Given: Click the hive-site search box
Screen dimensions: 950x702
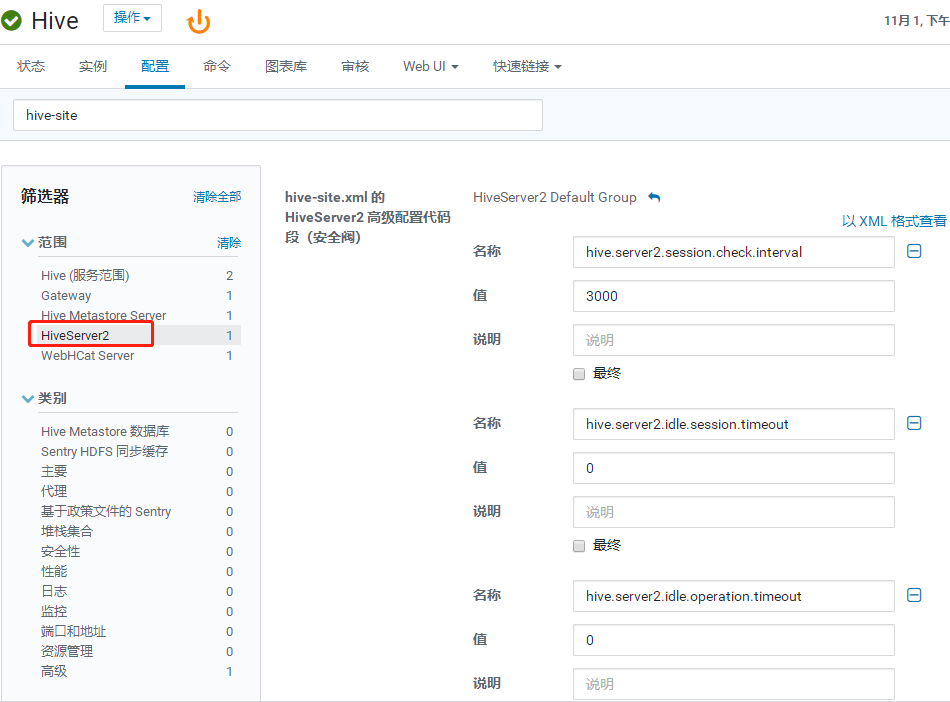Looking at the screenshot, I should [277, 115].
